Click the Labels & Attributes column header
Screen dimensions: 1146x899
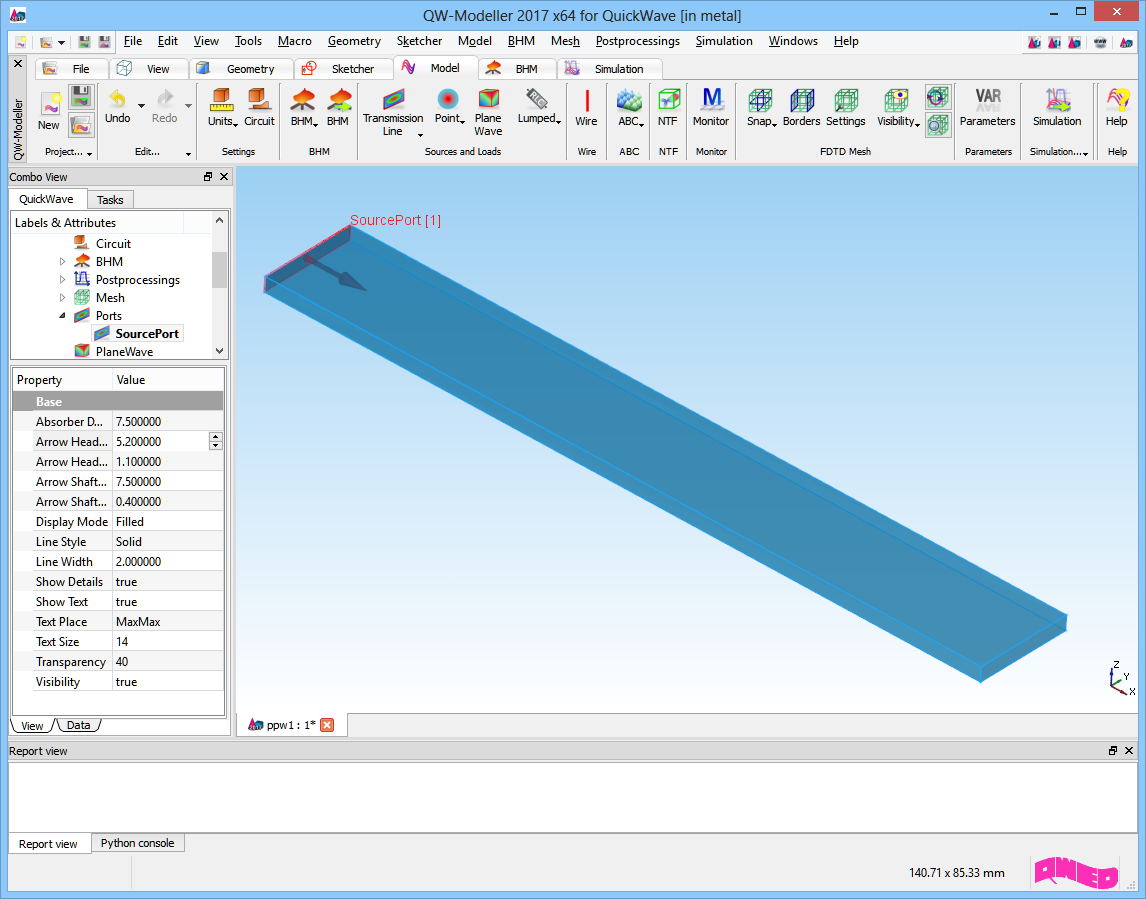(x=98, y=222)
